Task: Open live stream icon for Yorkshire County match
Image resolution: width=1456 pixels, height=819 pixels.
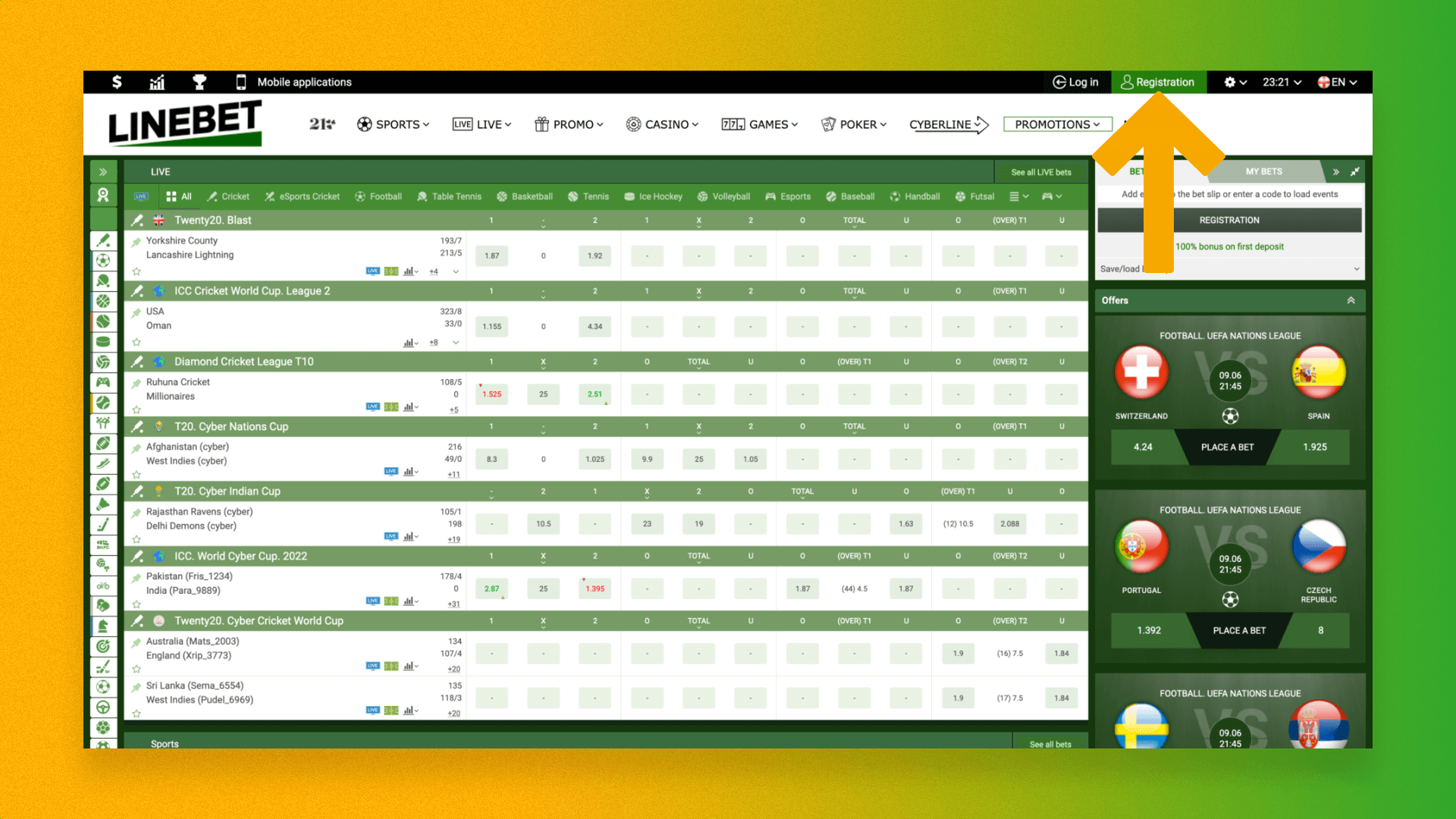Action: (372, 271)
